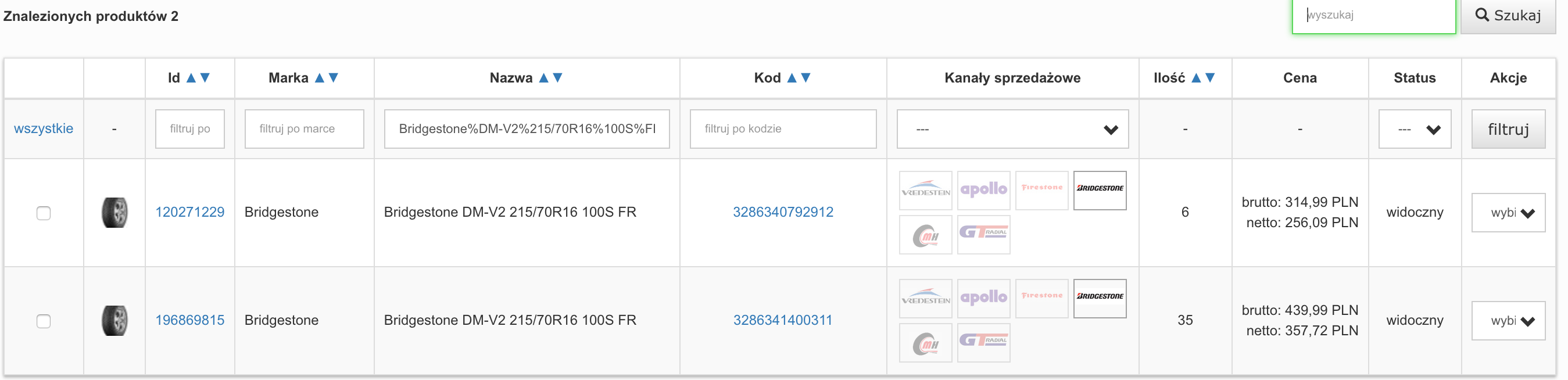Click GT Radial channel icon in second row
This screenshot has width=1568, height=380.
[984, 343]
